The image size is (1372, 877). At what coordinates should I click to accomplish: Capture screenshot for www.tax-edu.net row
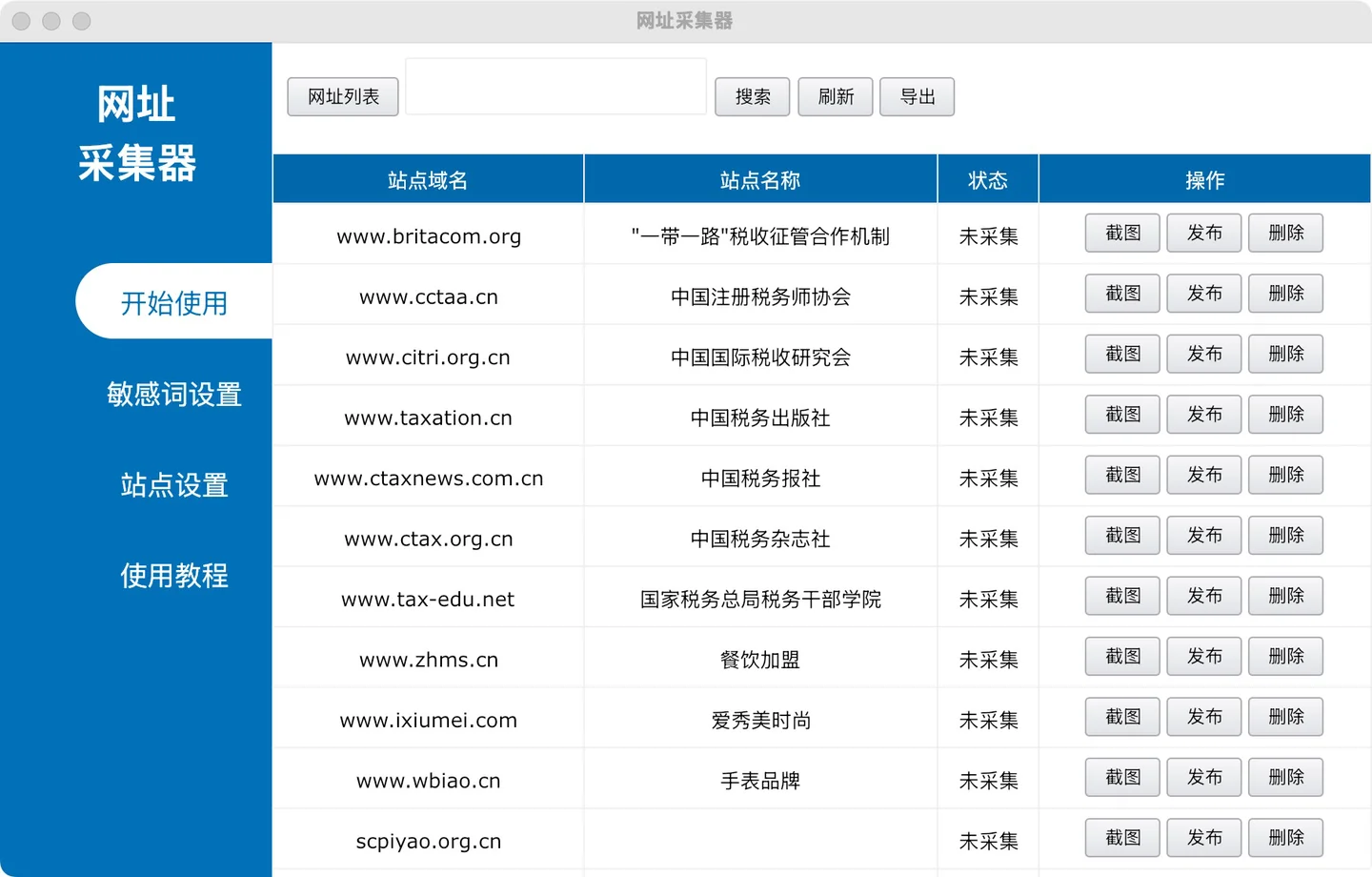(x=1122, y=596)
